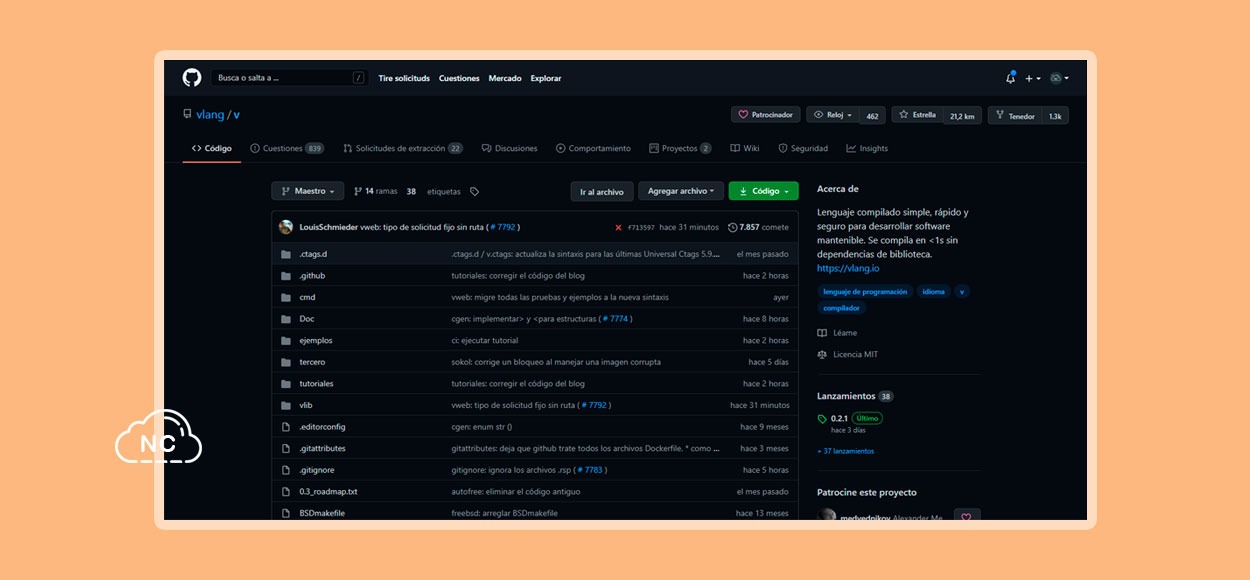Open the Cuestiones tab with 839 issues
Image resolution: width=1250 pixels, height=580 pixels.
click(x=287, y=148)
